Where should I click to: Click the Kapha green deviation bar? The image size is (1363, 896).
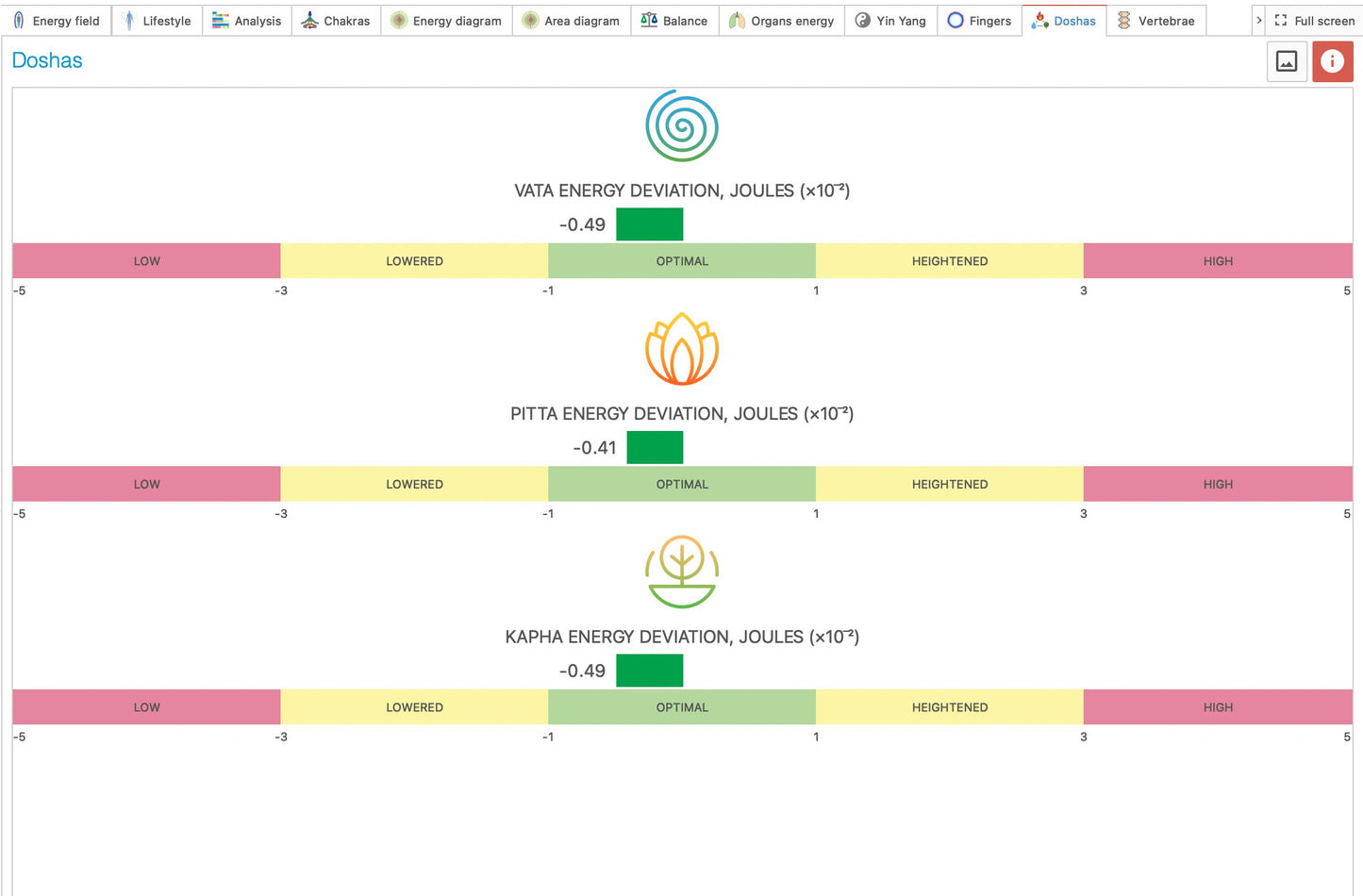click(x=649, y=671)
